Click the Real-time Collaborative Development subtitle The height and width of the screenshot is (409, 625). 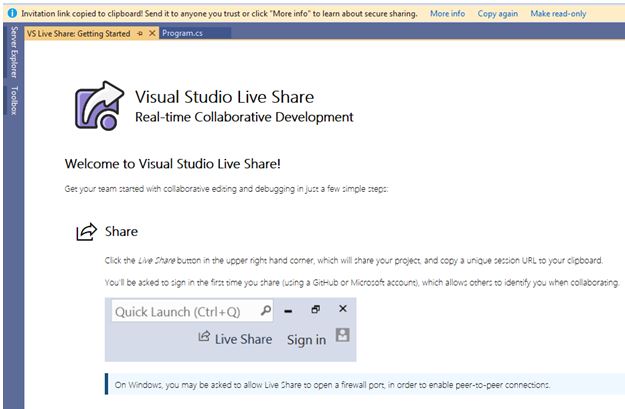pos(244,117)
